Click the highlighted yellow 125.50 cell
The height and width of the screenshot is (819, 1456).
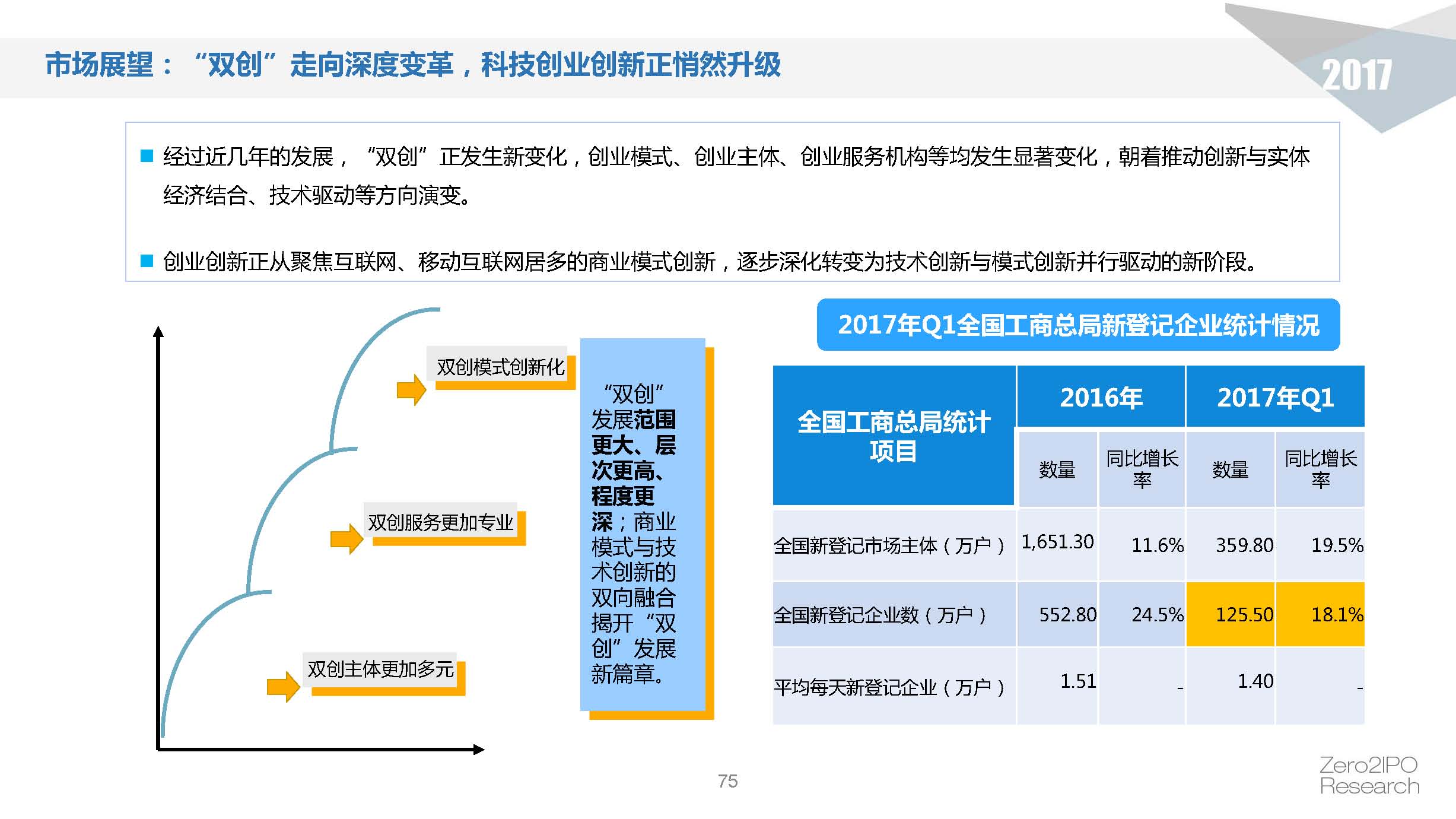coord(1231,614)
